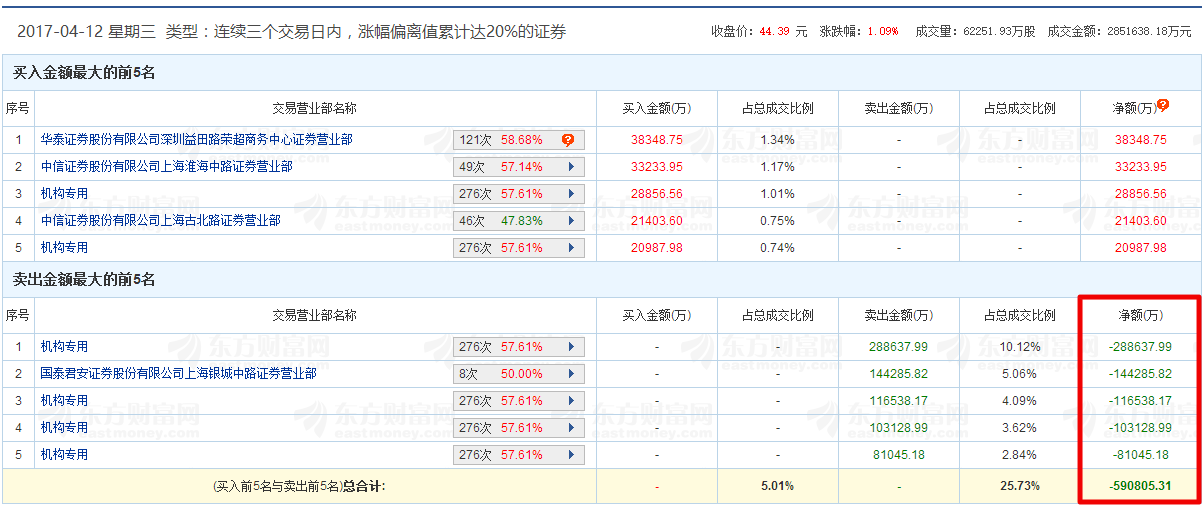1203x506 pixels.
Task: Click the orange question mark beside 58.68%
Action: [x=567, y=140]
